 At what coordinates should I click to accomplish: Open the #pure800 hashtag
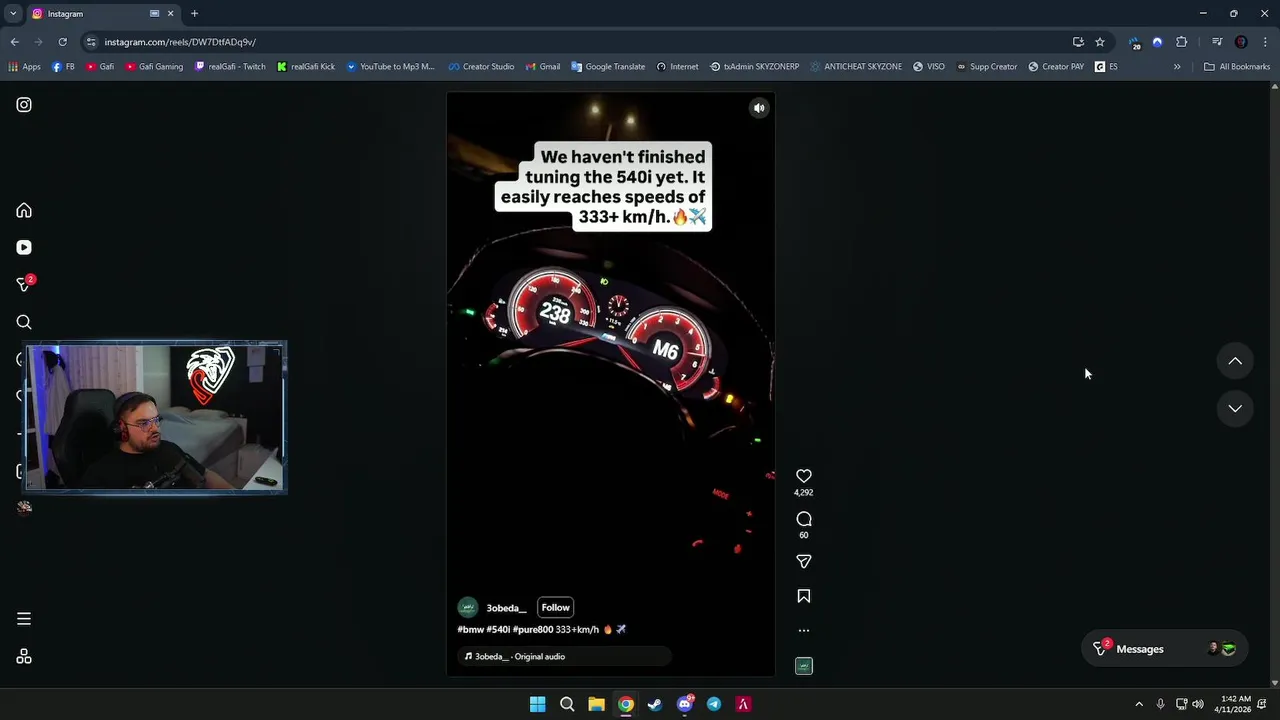click(x=533, y=630)
